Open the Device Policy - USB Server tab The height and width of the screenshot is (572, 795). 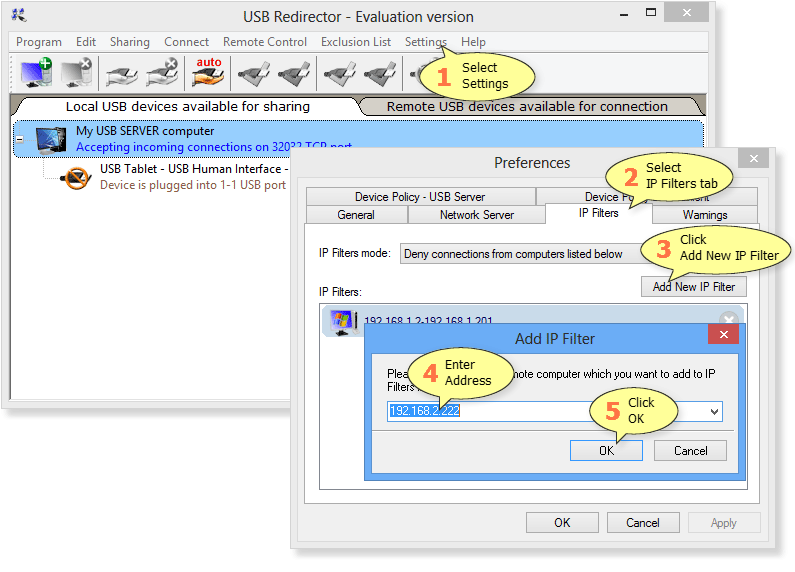[420, 197]
